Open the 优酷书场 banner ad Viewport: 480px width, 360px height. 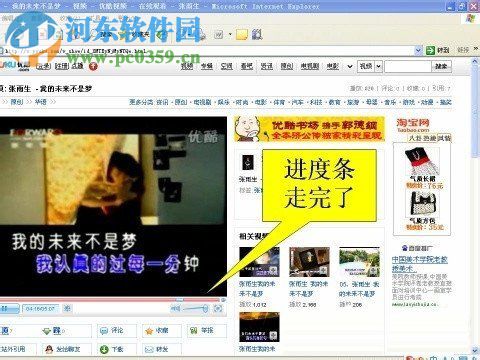(309, 129)
